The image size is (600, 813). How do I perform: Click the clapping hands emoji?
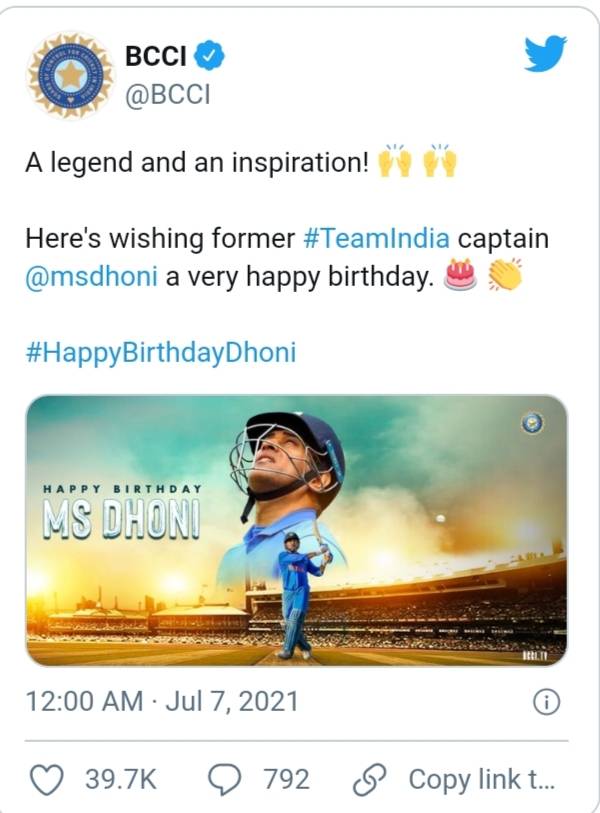[x=505, y=276]
